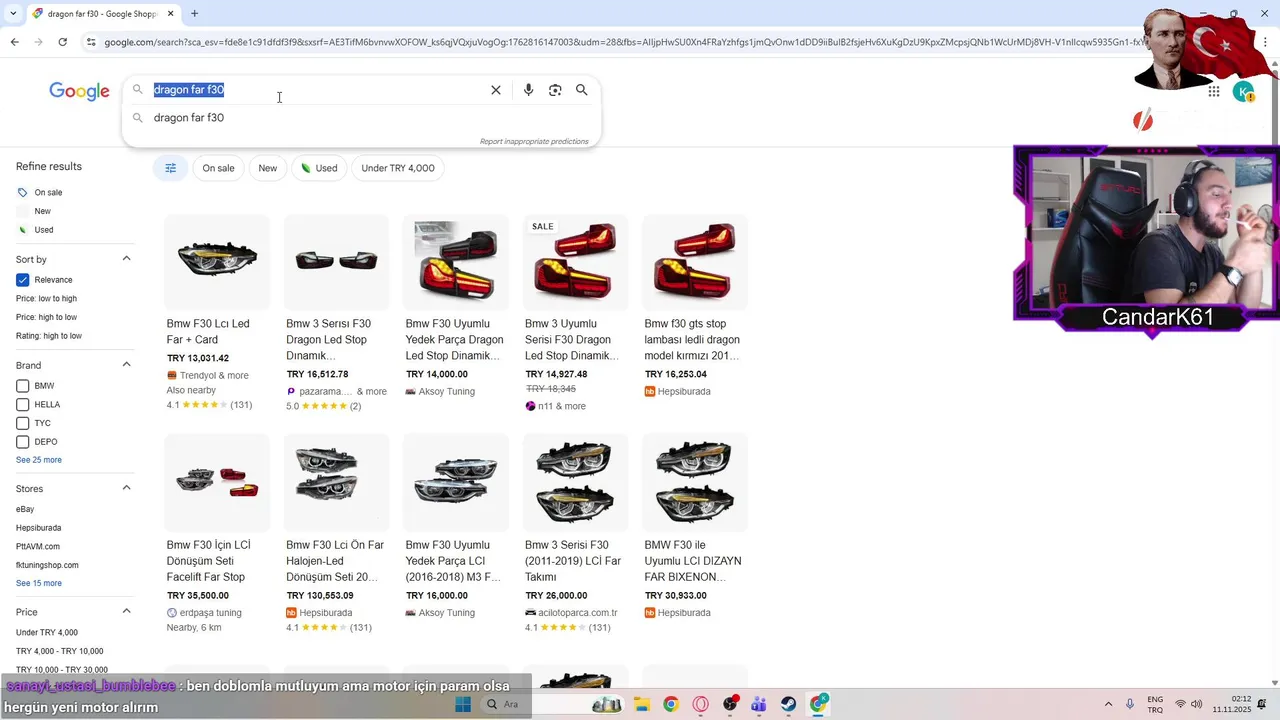This screenshot has height=720, width=1280.
Task: Open OBS Studio from taskbar
Action: (730, 704)
